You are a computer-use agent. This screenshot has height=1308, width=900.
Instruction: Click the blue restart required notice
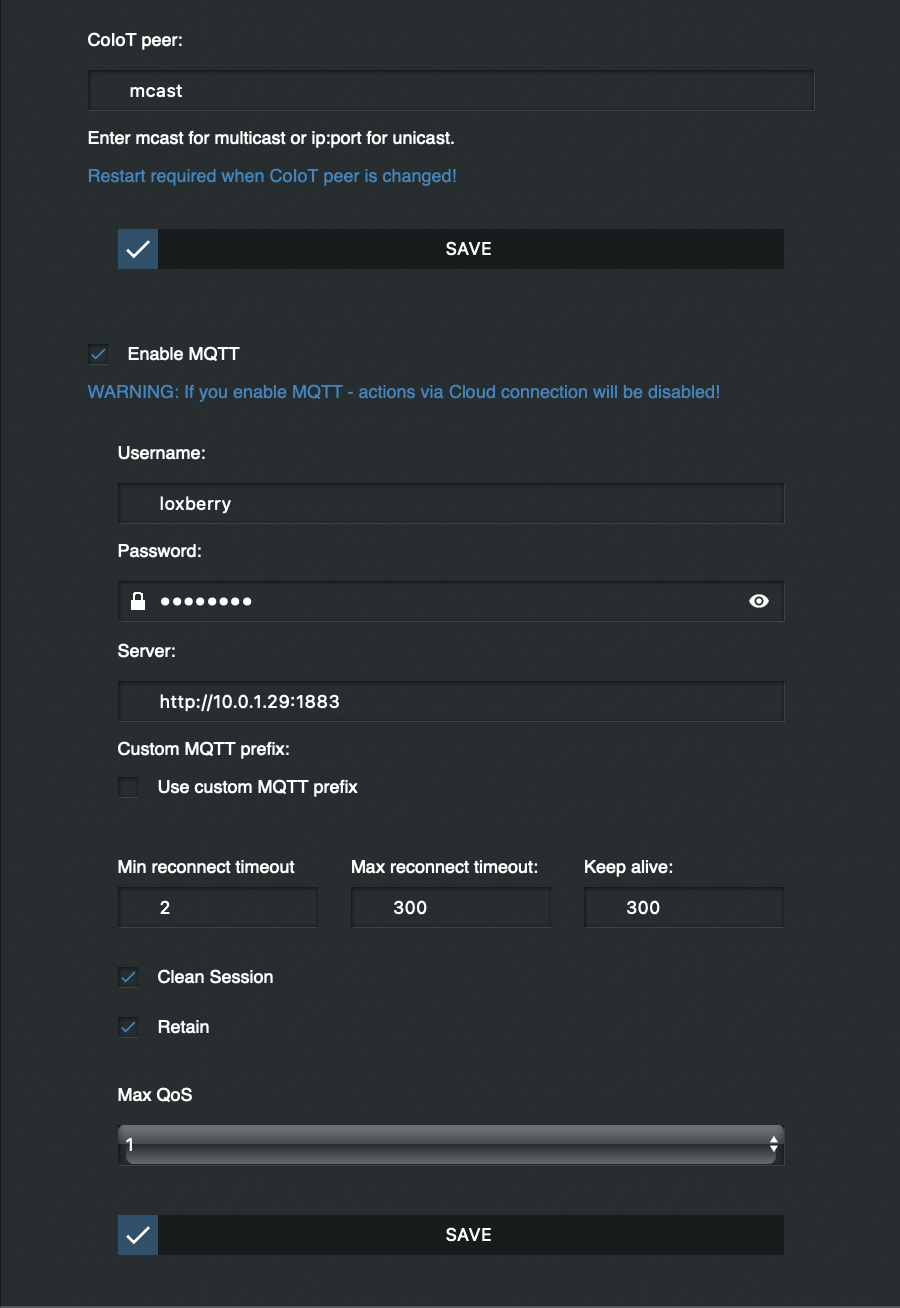click(272, 176)
